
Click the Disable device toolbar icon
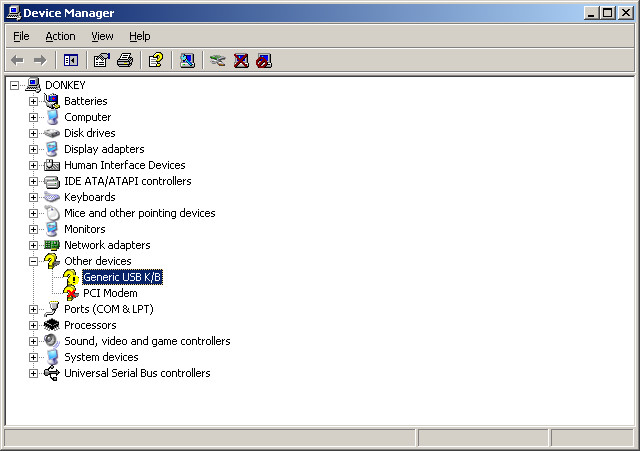click(x=263, y=61)
